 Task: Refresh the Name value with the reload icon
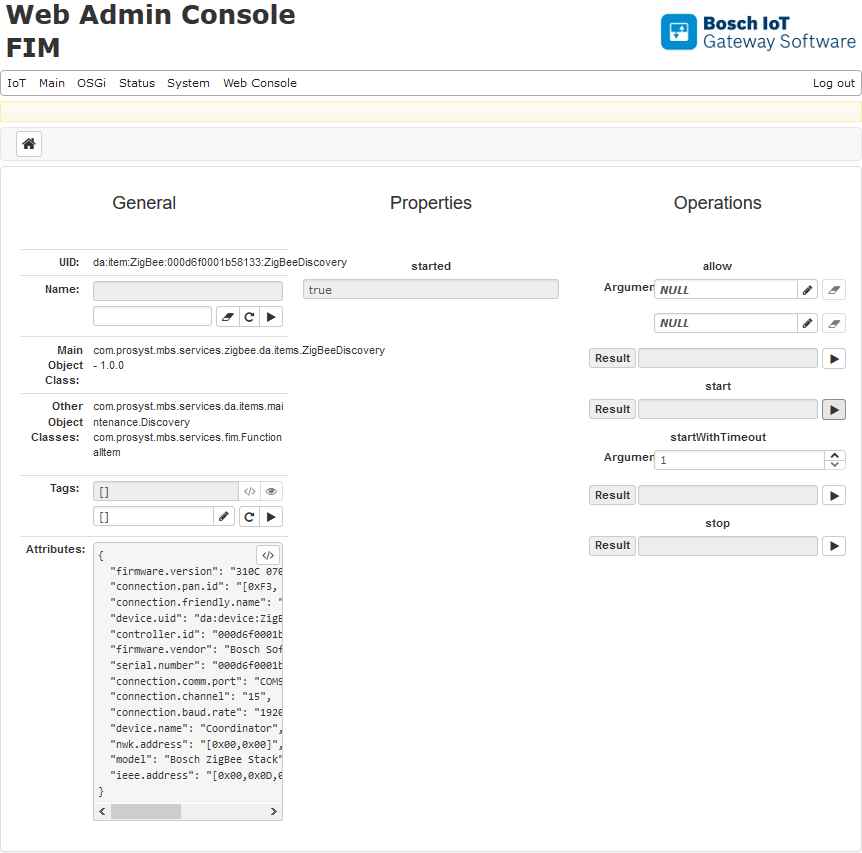(x=249, y=316)
